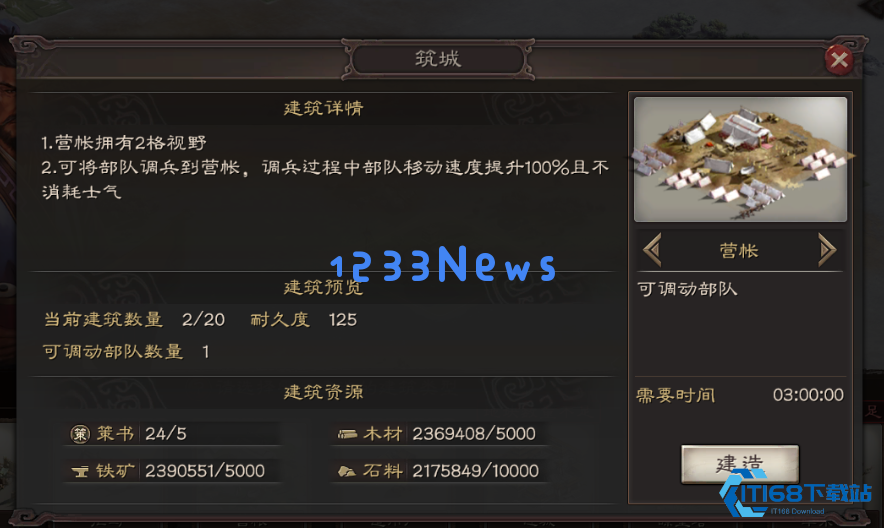Open the 建筑详情 section header

[323, 108]
